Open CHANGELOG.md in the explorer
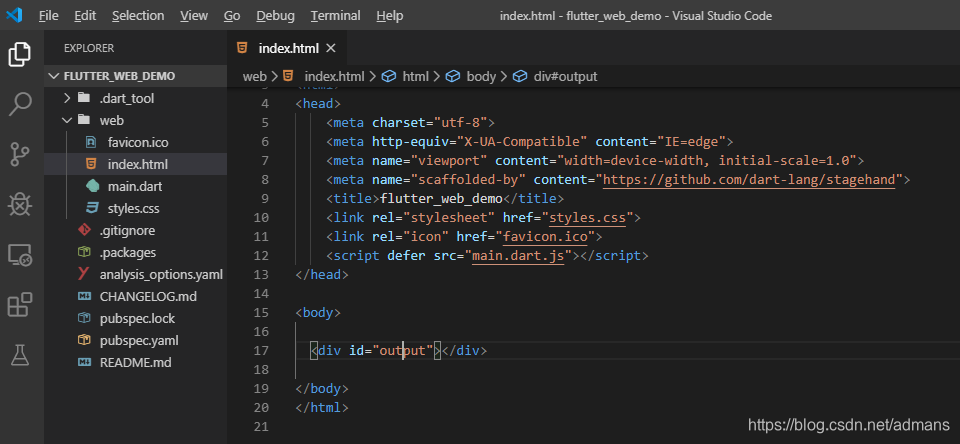Viewport: 960px width, 444px height. pyautogui.click(x=135, y=296)
